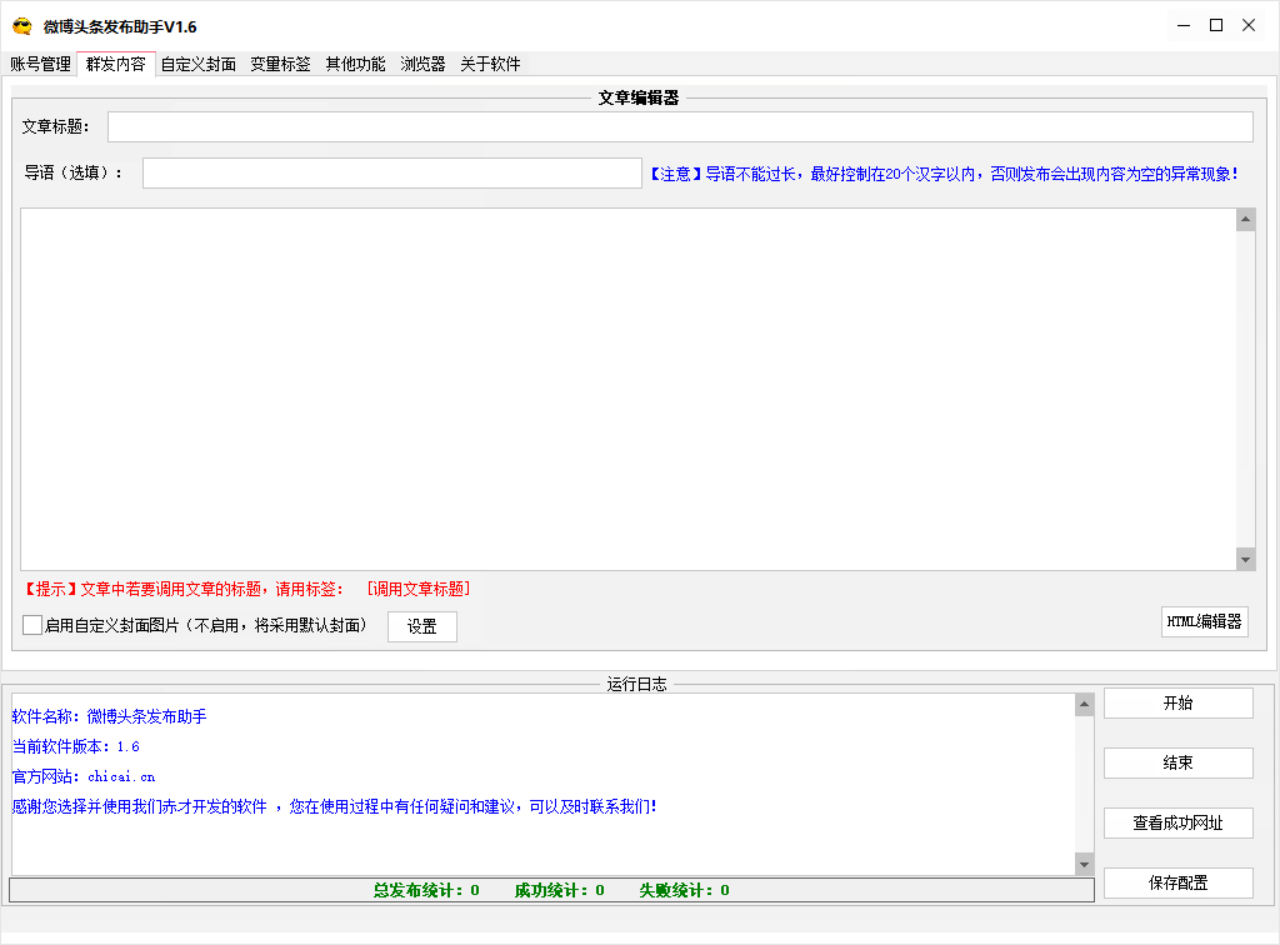Switch to the 浏览器 tab
Image resolution: width=1280 pixels, height=945 pixels.
[x=423, y=64]
